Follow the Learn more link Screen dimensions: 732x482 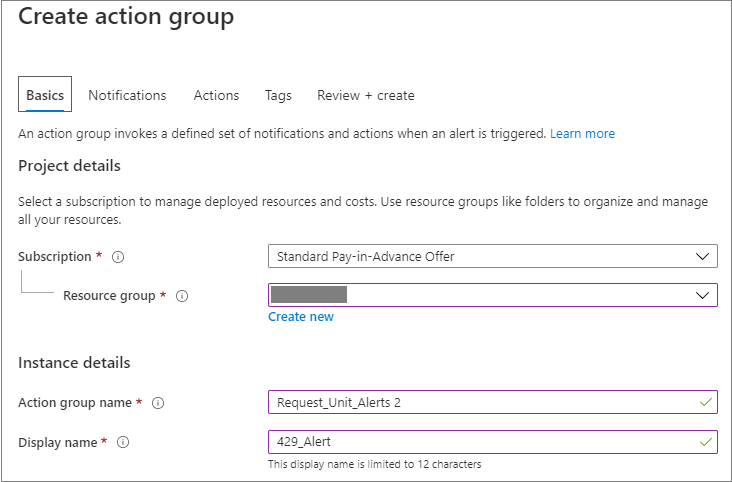pos(582,134)
